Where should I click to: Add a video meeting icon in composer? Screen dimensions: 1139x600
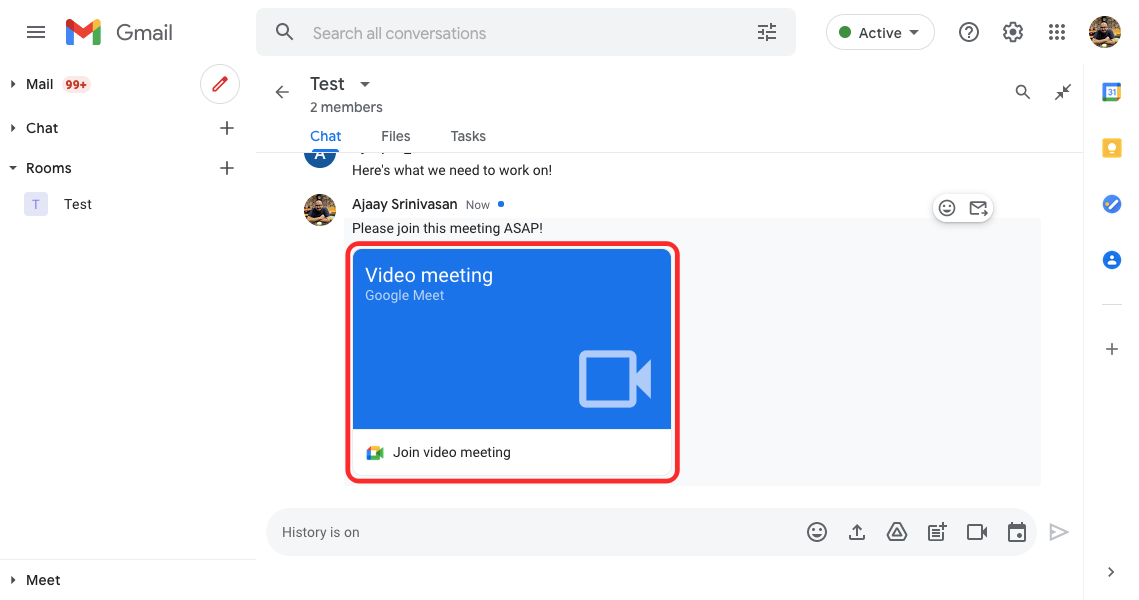(977, 532)
